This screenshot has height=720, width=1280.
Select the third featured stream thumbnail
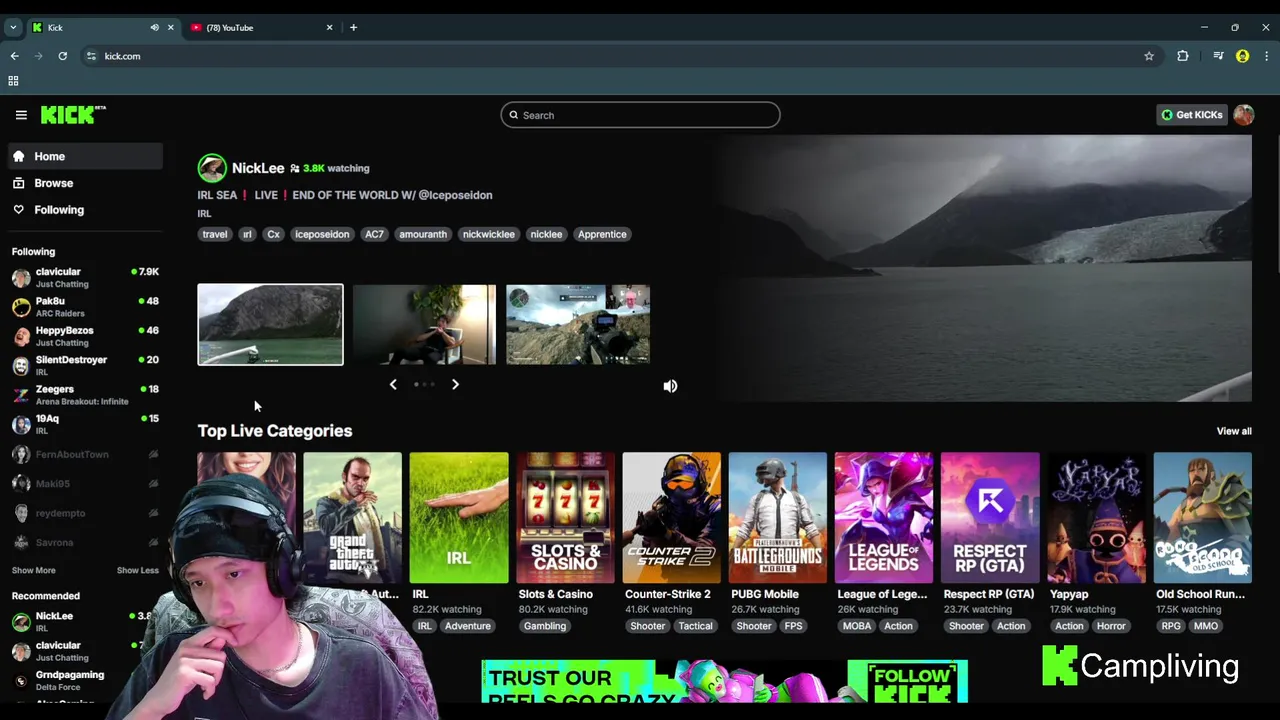pos(578,325)
